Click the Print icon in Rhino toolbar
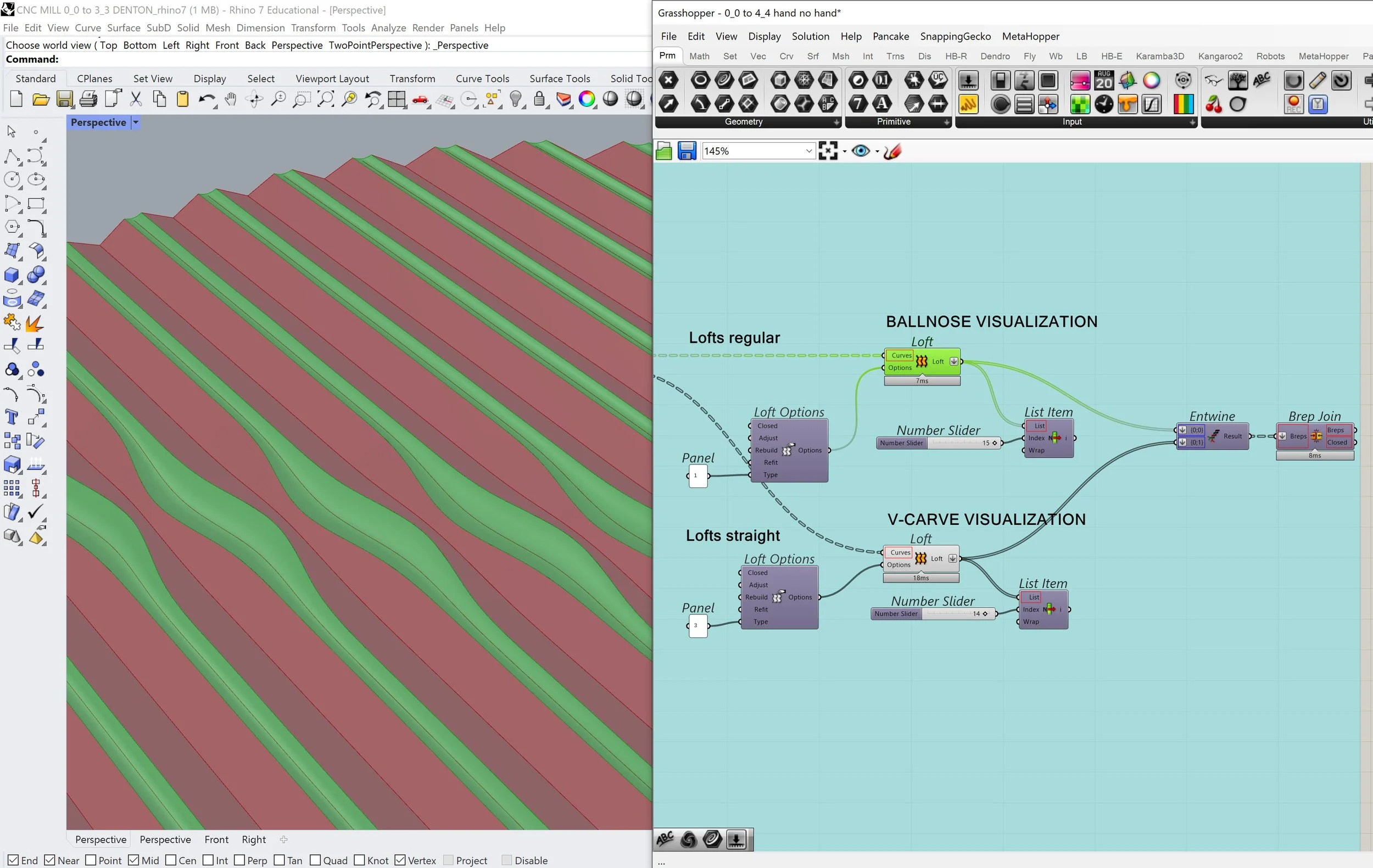 [x=88, y=100]
